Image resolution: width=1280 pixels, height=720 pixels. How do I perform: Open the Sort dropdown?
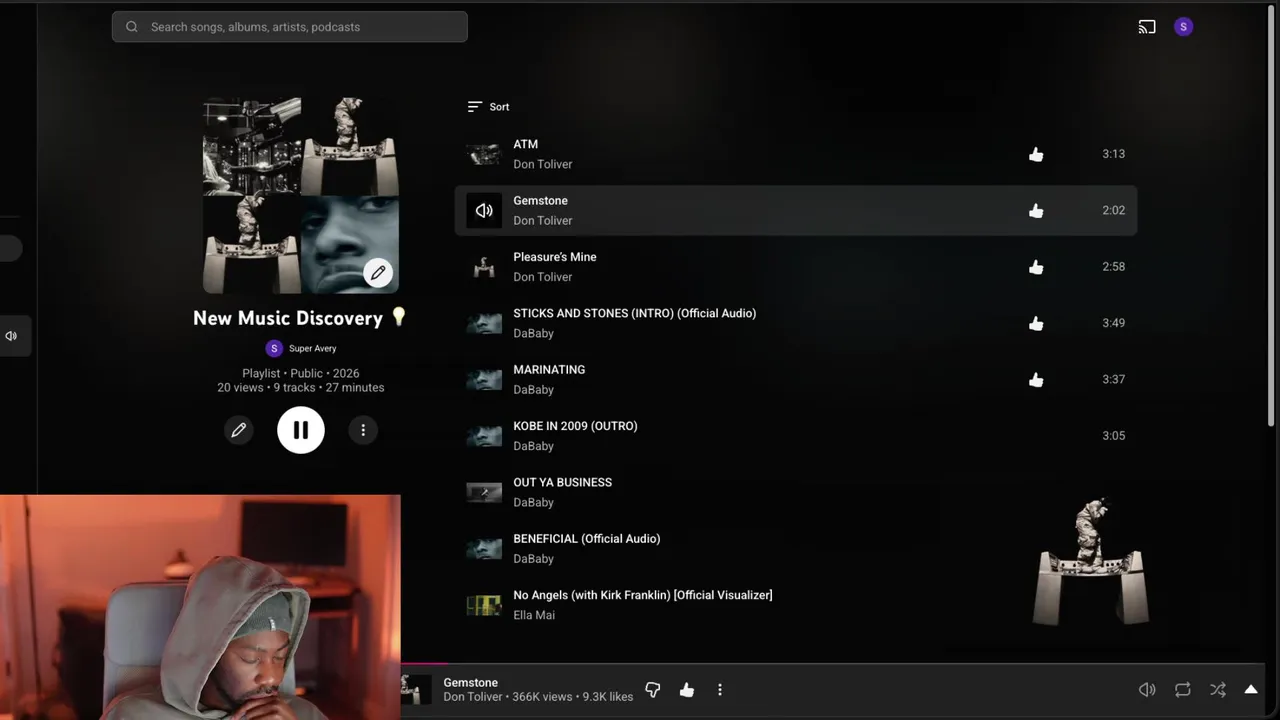pyautogui.click(x=488, y=107)
